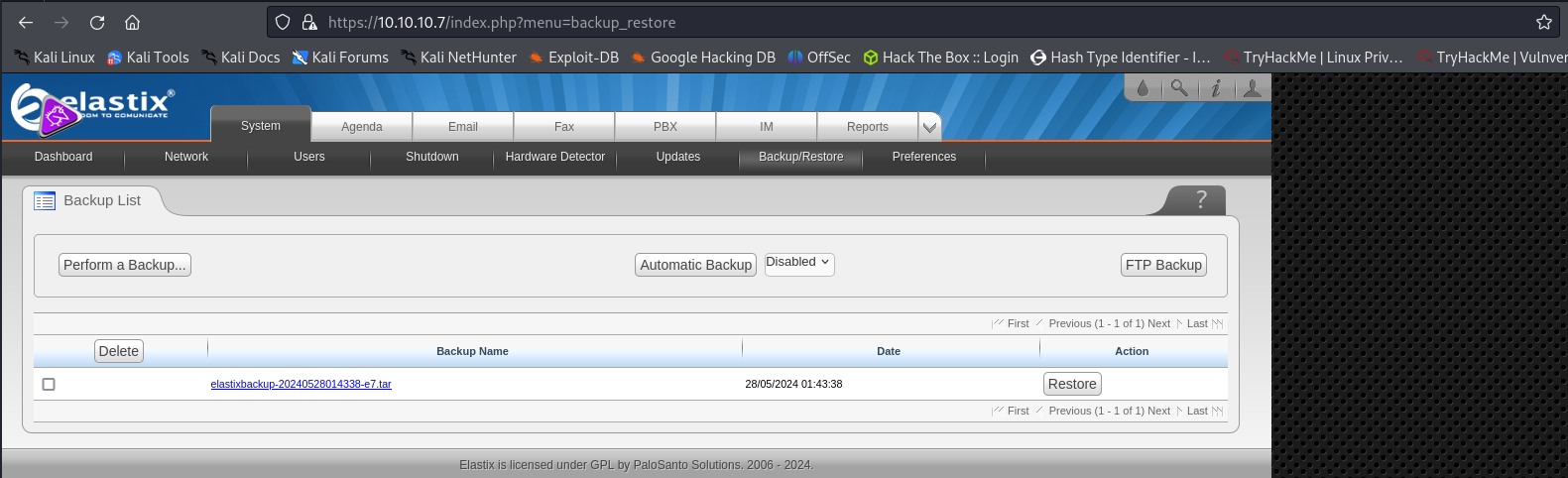Click the Backup Name column header
Viewport: 1568px width, 478px height.
473,351
